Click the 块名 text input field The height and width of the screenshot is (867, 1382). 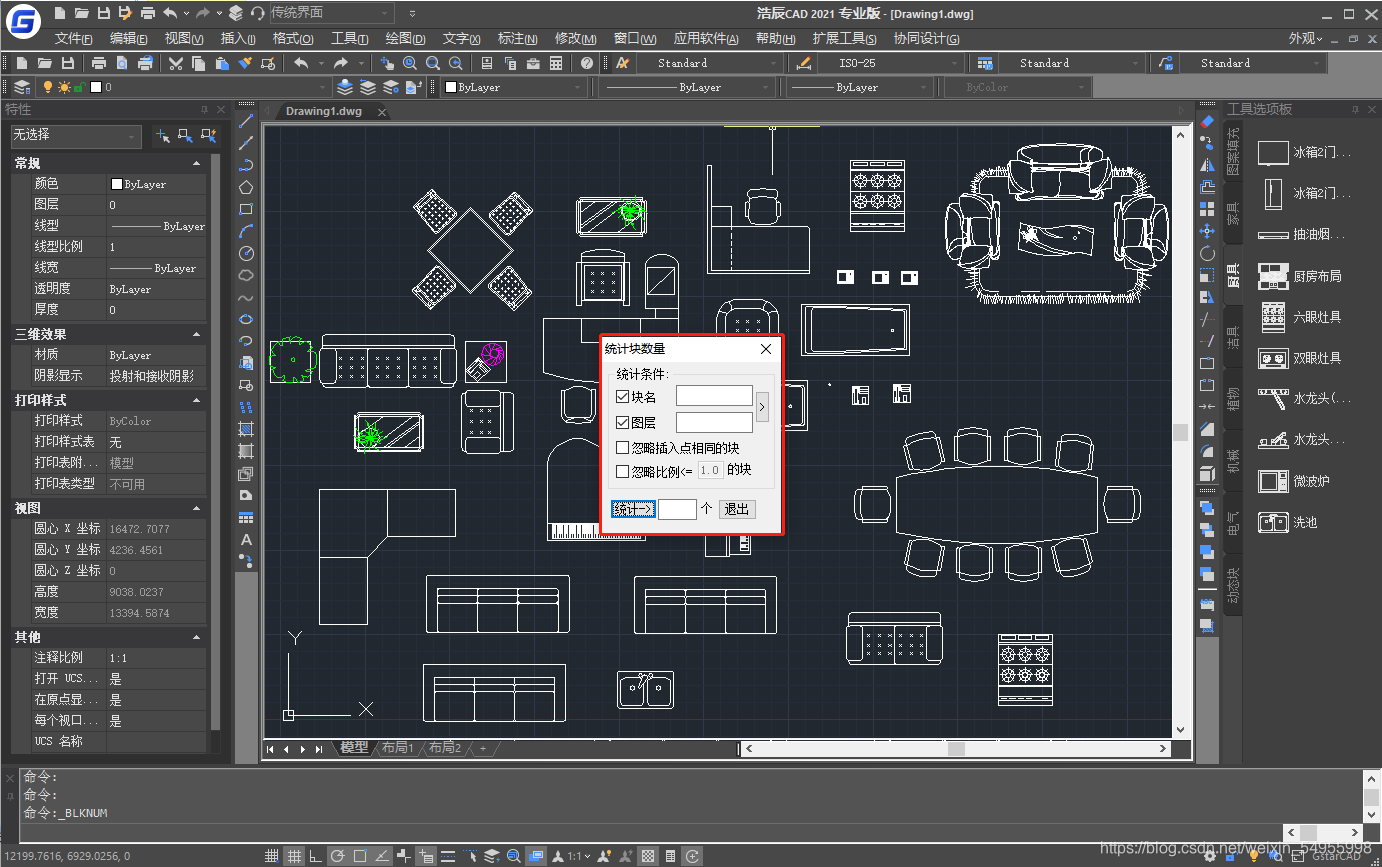click(x=714, y=397)
